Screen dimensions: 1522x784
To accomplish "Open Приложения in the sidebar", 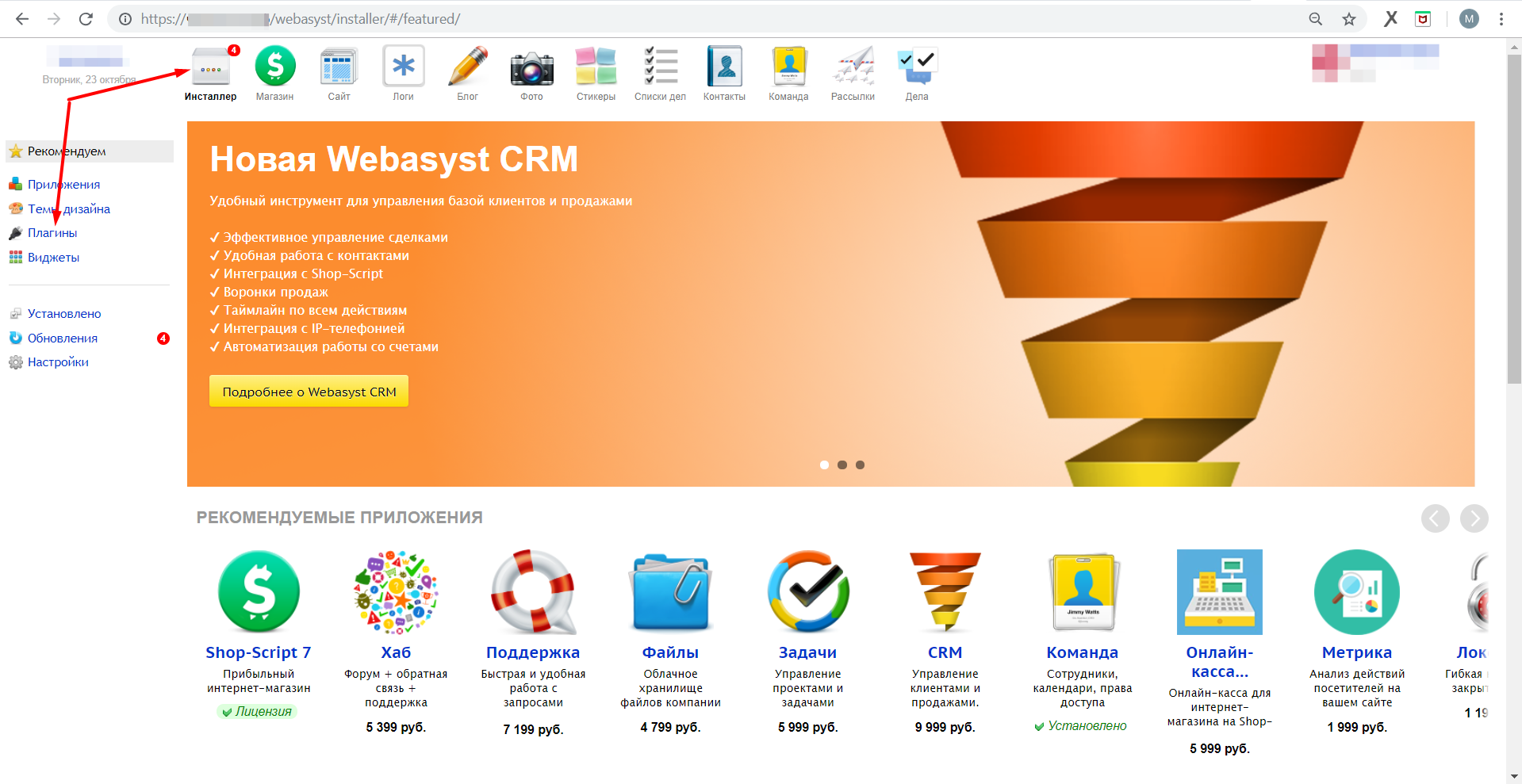I will tap(63, 185).
